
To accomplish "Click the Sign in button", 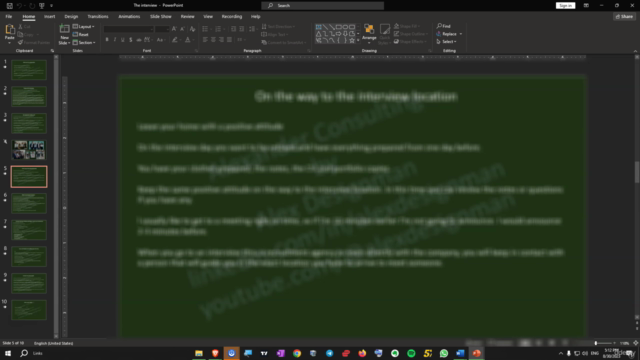I will [565, 6].
